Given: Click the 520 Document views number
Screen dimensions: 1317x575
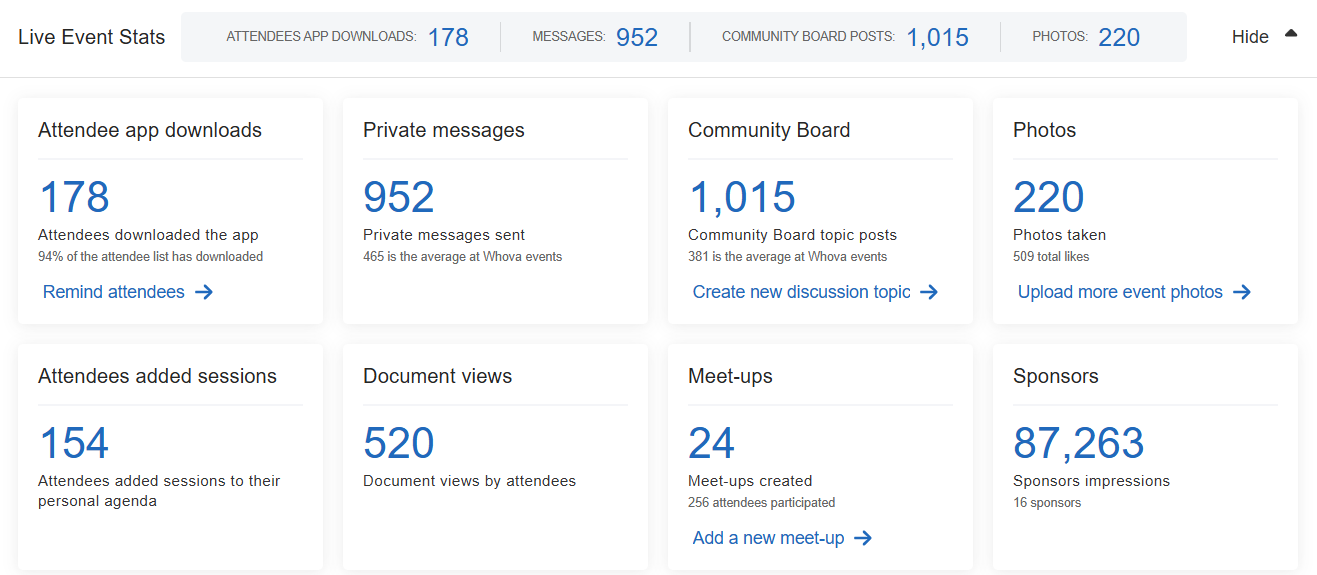Looking at the screenshot, I should pos(398,443).
